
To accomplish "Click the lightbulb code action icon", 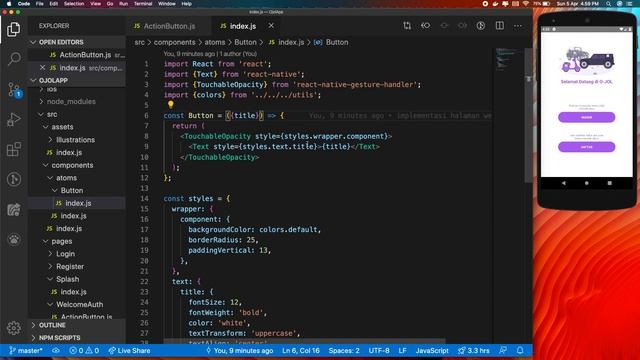I will [x=171, y=105].
